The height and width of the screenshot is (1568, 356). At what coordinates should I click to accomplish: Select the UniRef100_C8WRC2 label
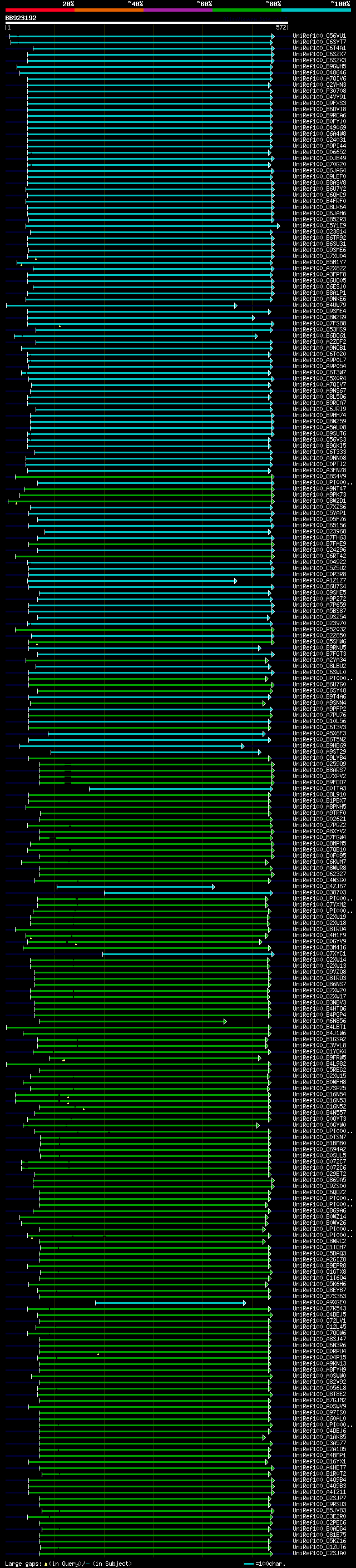coord(319,1241)
